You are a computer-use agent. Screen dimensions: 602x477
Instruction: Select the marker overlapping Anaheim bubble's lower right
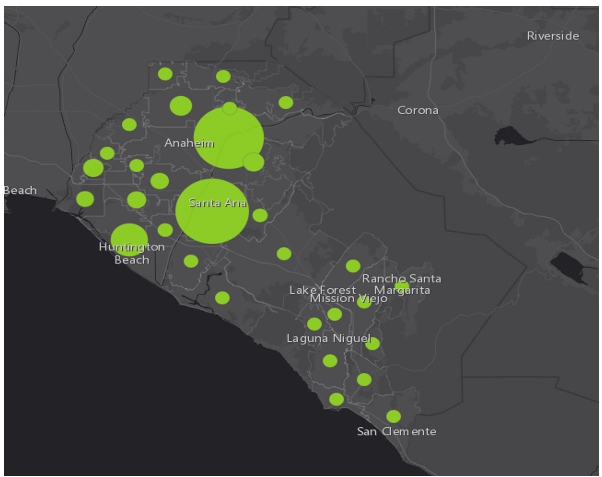(254, 162)
